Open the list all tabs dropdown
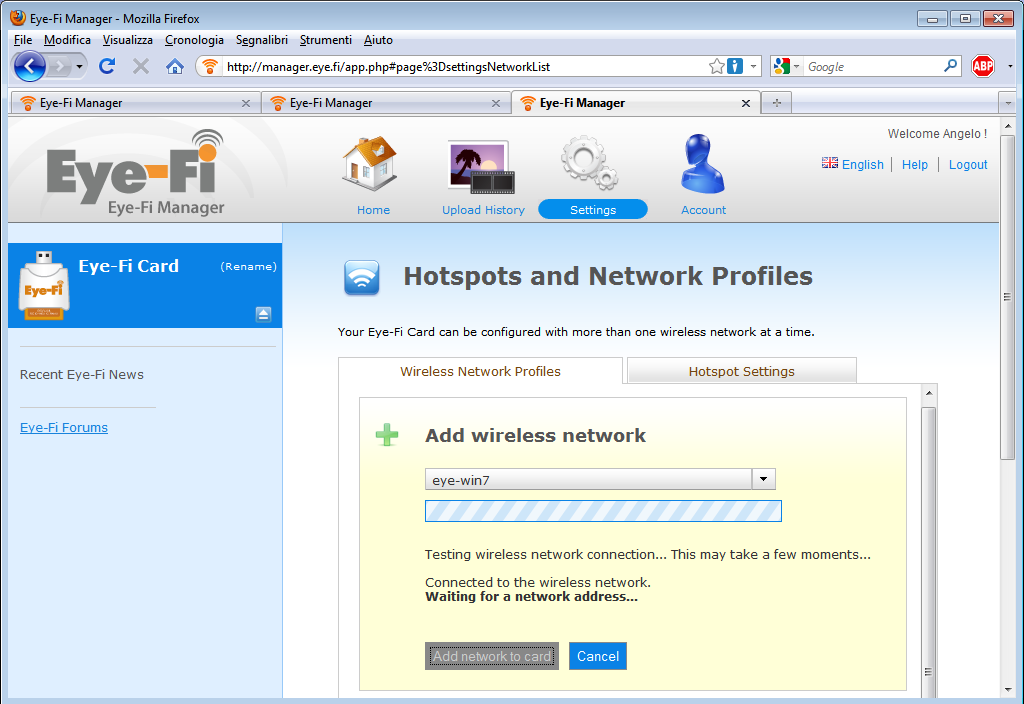This screenshot has width=1024, height=704. pyautogui.click(x=1008, y=103)
